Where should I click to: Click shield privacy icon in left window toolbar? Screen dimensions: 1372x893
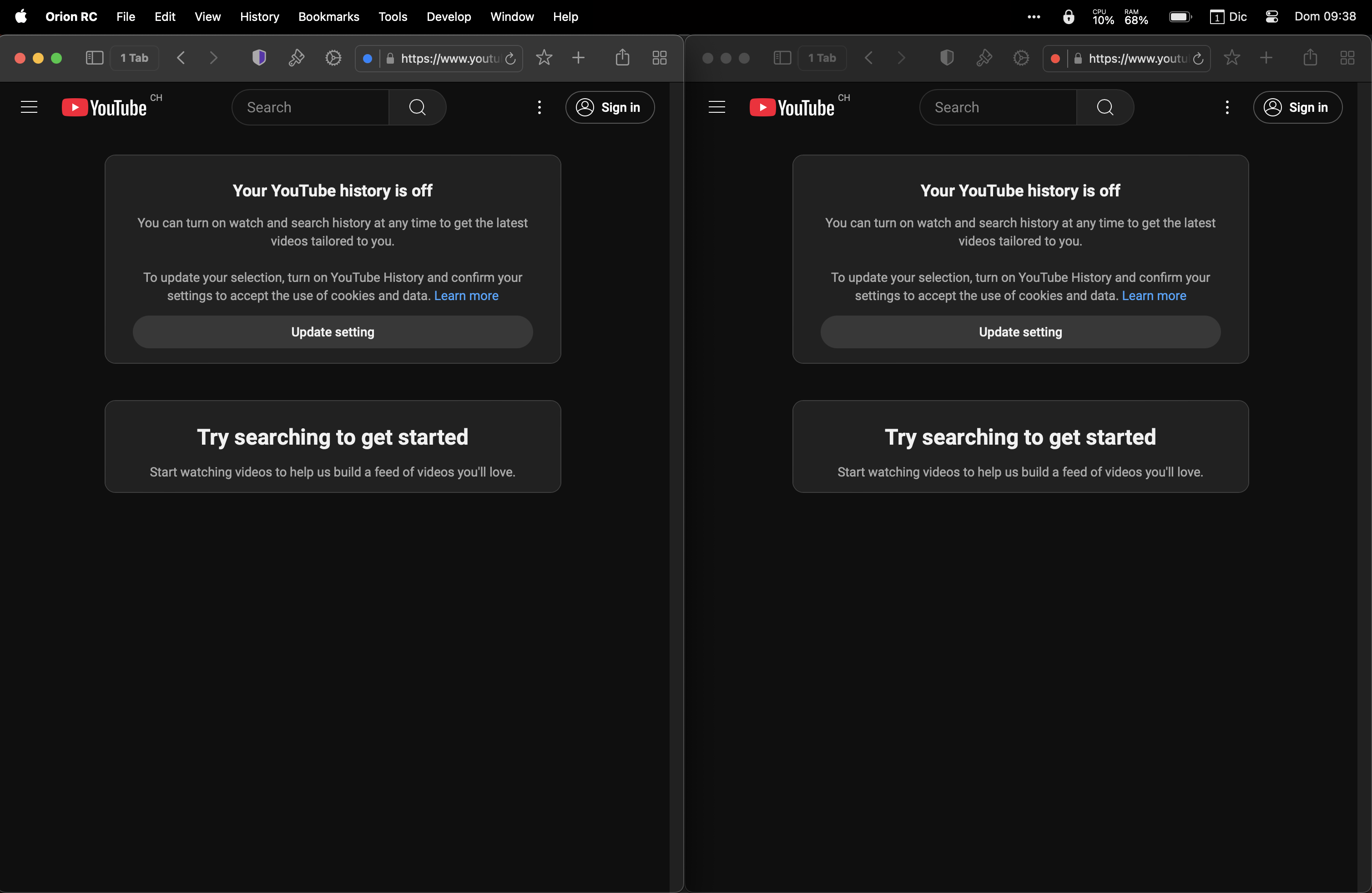(259, 58)
